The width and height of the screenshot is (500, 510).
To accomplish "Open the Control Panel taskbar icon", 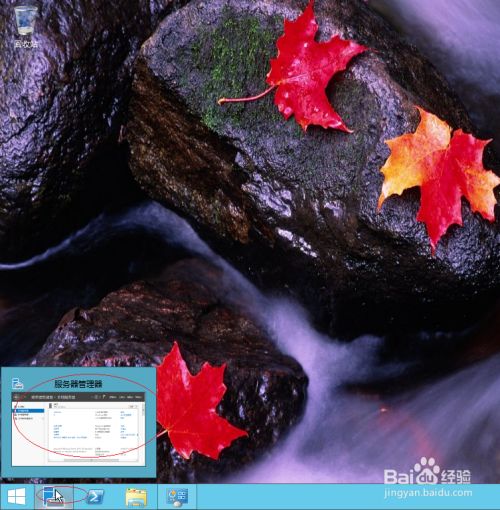I will pos(177,497).
